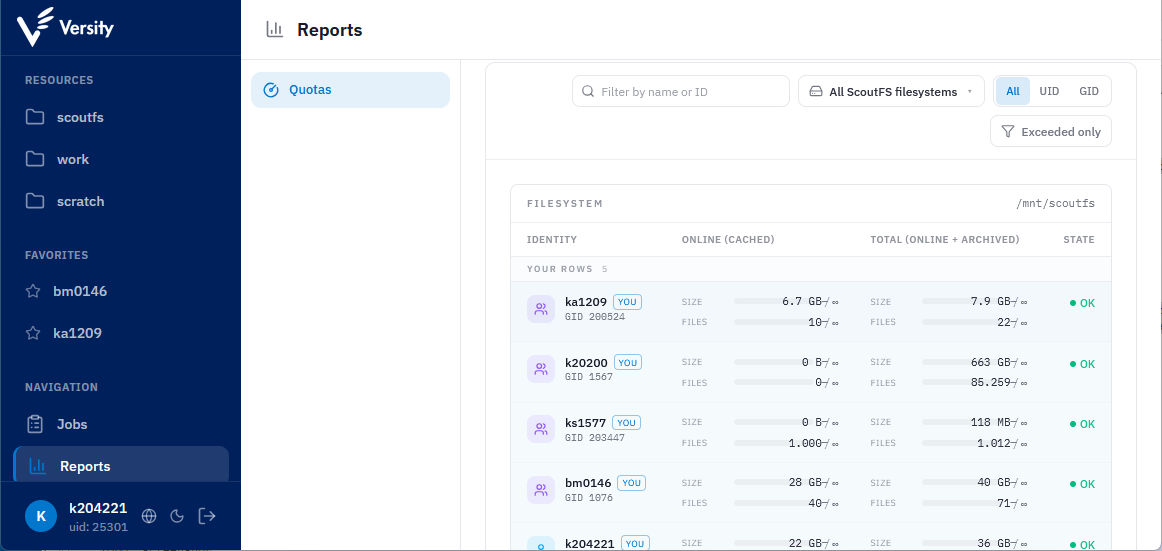Screen dimensions: 1162x551
Task: Click the STATE column header
Action: coord(1078,239)
